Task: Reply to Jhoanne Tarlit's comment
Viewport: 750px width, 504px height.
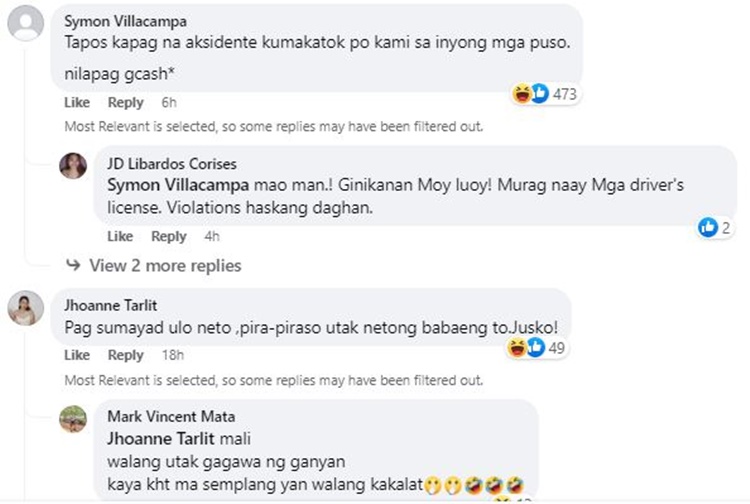Action: point(126,355)
